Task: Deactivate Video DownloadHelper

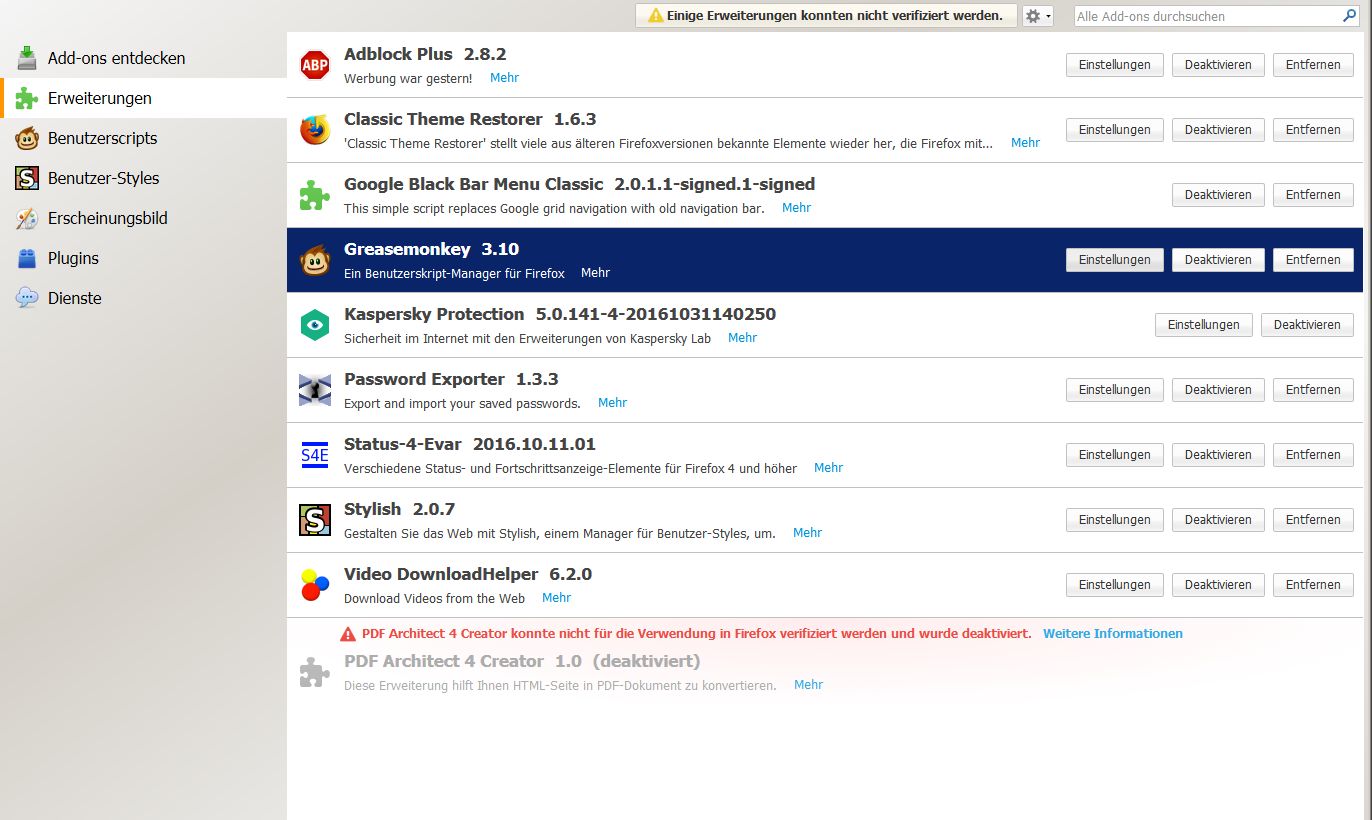Action: pyautogui.click(x=1218, y=585)
